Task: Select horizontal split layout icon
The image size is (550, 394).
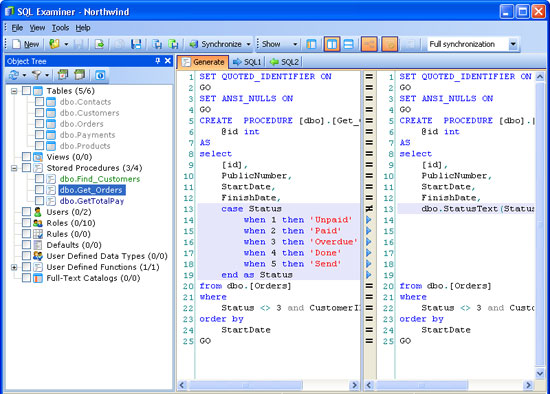Action: coord(348,44)
